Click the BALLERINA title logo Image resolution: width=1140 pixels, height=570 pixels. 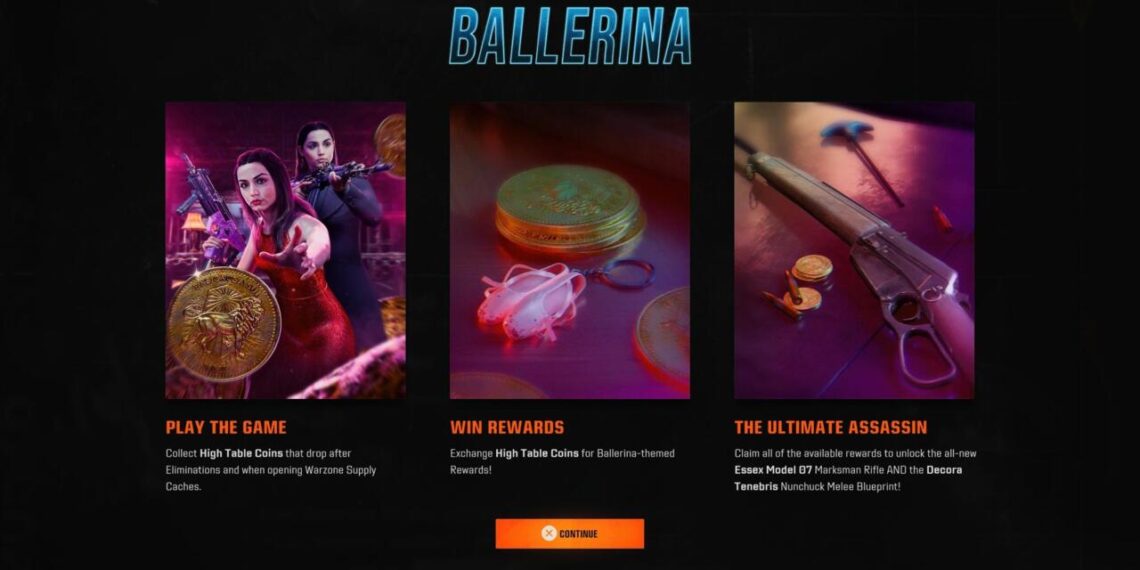pyautogui.click(x=569, y=36)
